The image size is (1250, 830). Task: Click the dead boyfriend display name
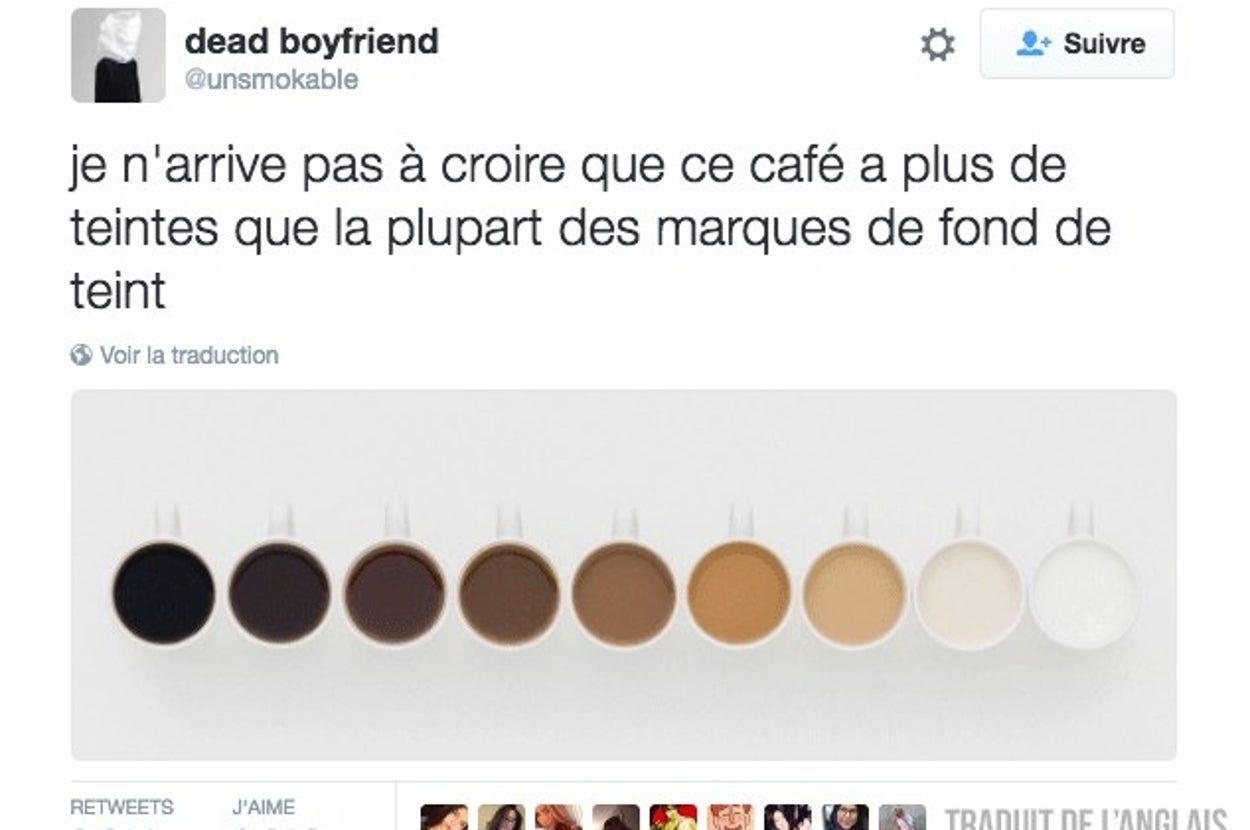coord(312,41)
